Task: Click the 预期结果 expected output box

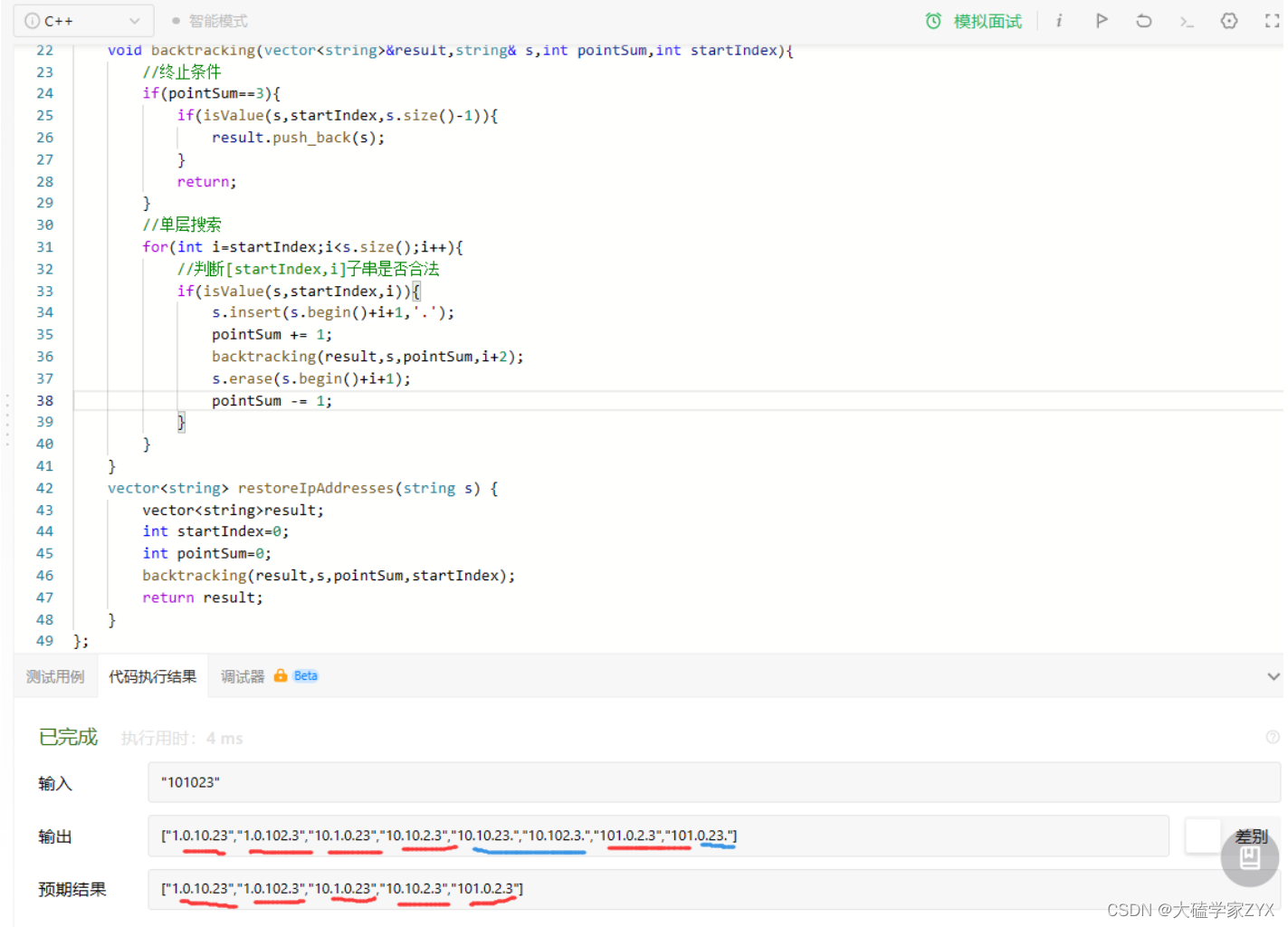Action: click(x=714, y=889)
